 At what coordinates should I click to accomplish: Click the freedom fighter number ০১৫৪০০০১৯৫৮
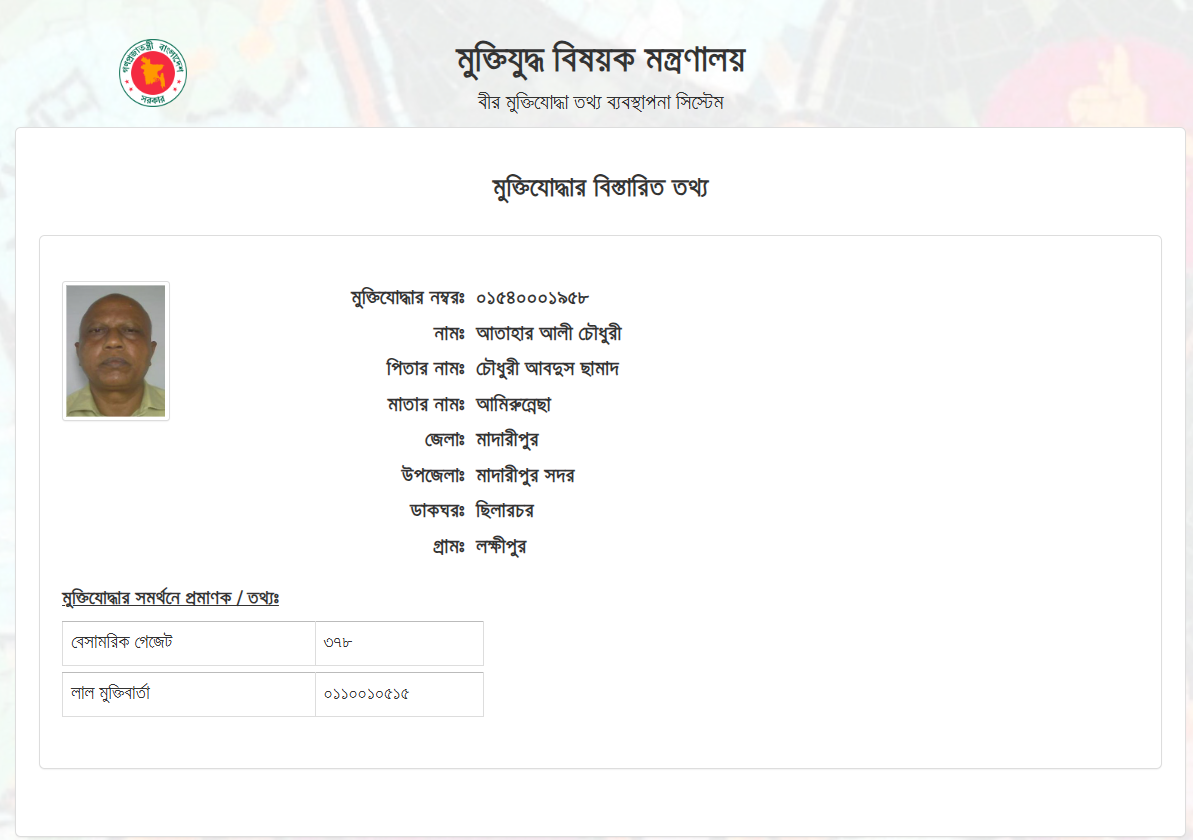click(x=532, y=298)
